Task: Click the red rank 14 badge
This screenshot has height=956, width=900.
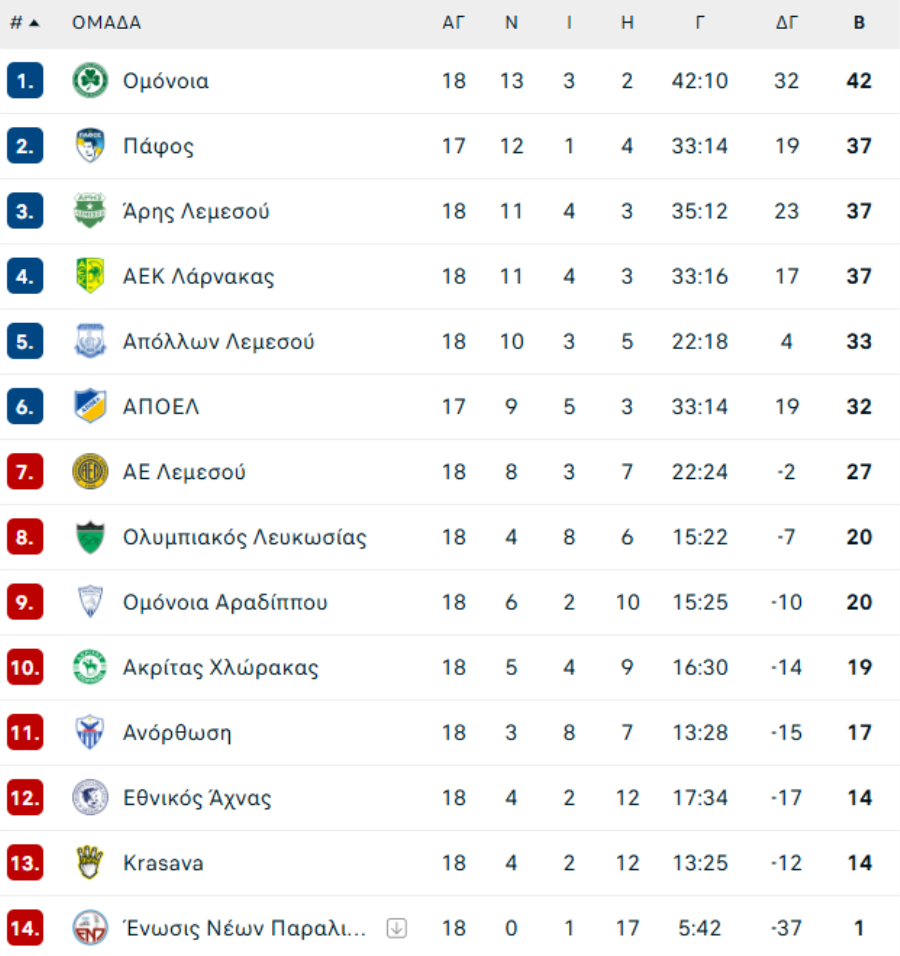Action: tap(24, 928)
